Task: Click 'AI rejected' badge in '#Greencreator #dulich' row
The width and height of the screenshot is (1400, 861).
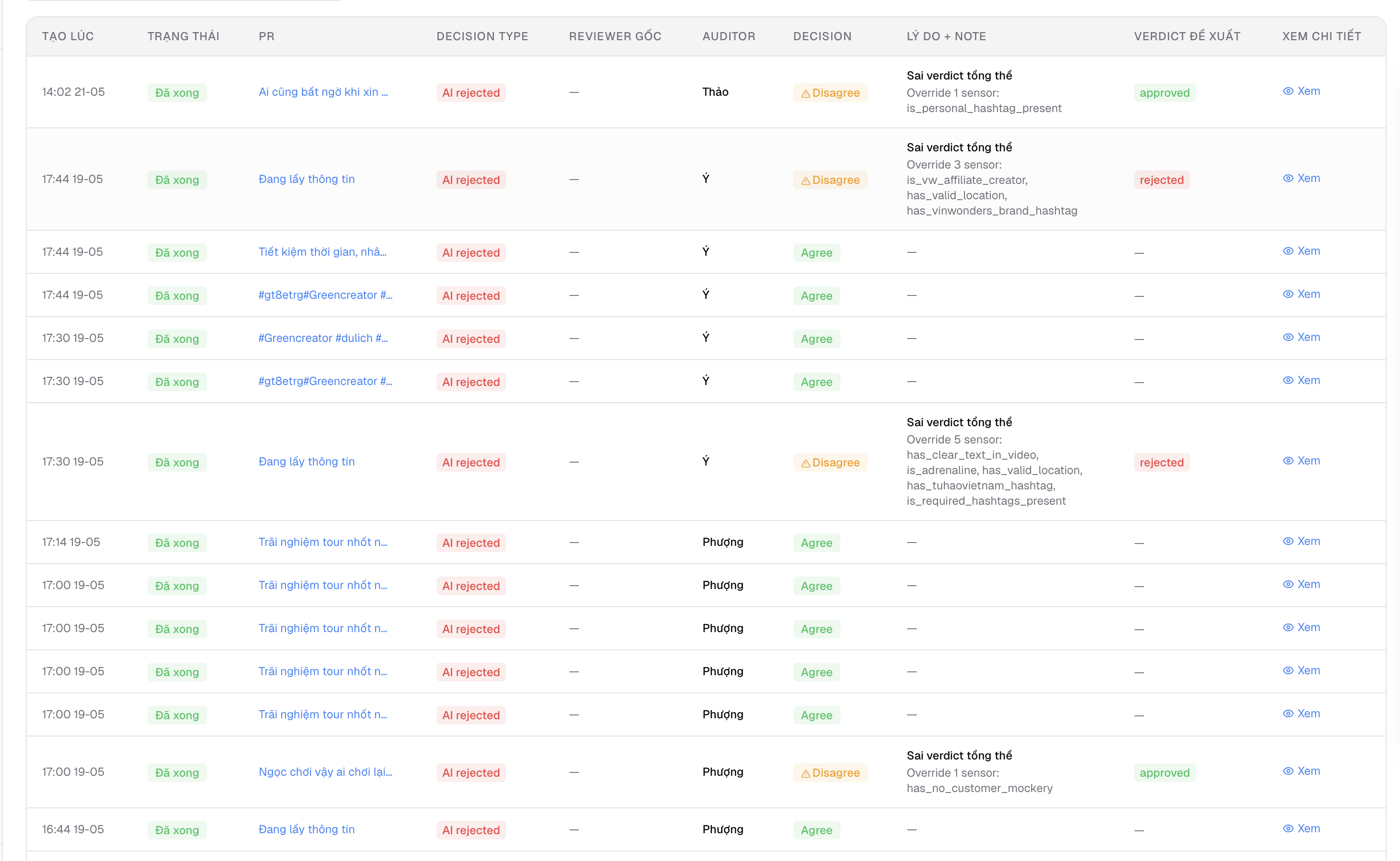Action: [x=471, y=339]
